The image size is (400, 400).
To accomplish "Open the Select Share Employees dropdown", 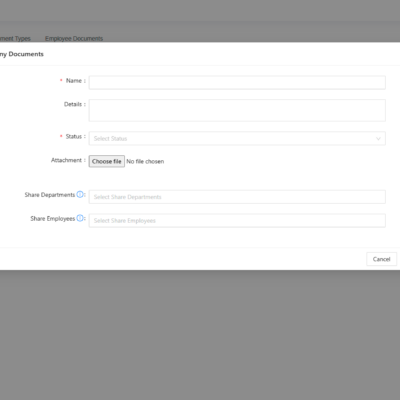I will click(x=237, y=220).
